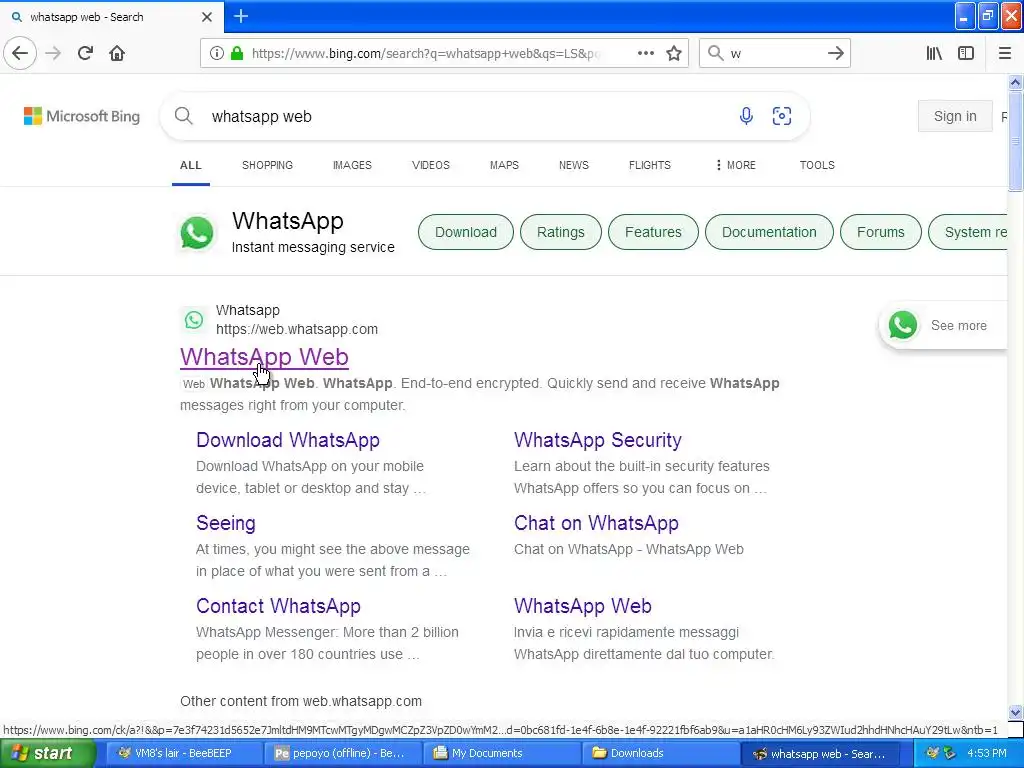The height and width of the screenshot is (768, 1024).
Task: Open a new tab with plus button
Action: click(x=241, y=16)
